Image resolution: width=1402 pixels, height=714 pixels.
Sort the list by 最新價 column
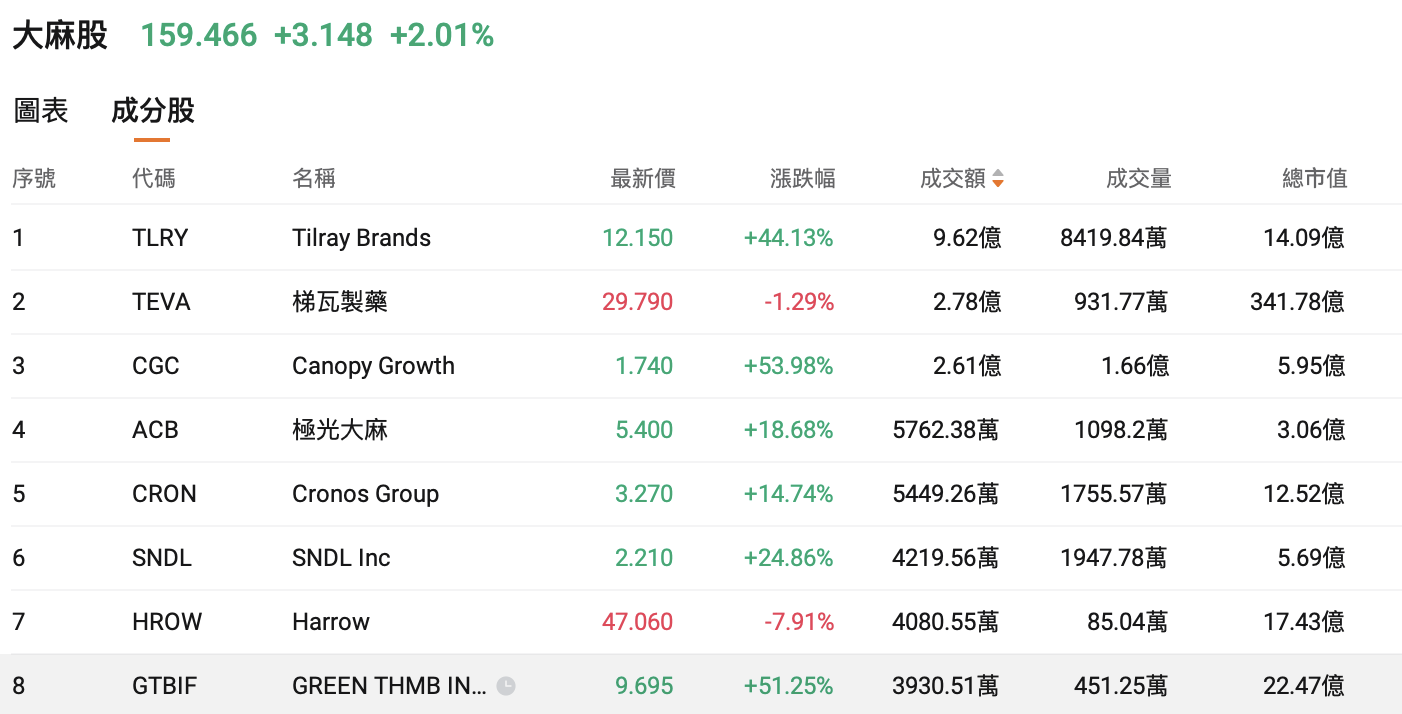pyautogui.click(x=643, y=179)
